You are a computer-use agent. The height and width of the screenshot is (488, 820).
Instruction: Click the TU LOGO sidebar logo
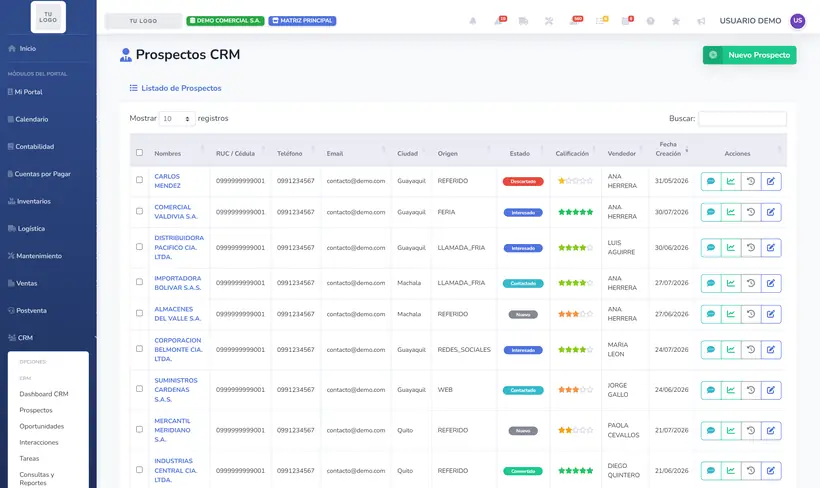tap(48, 17)
